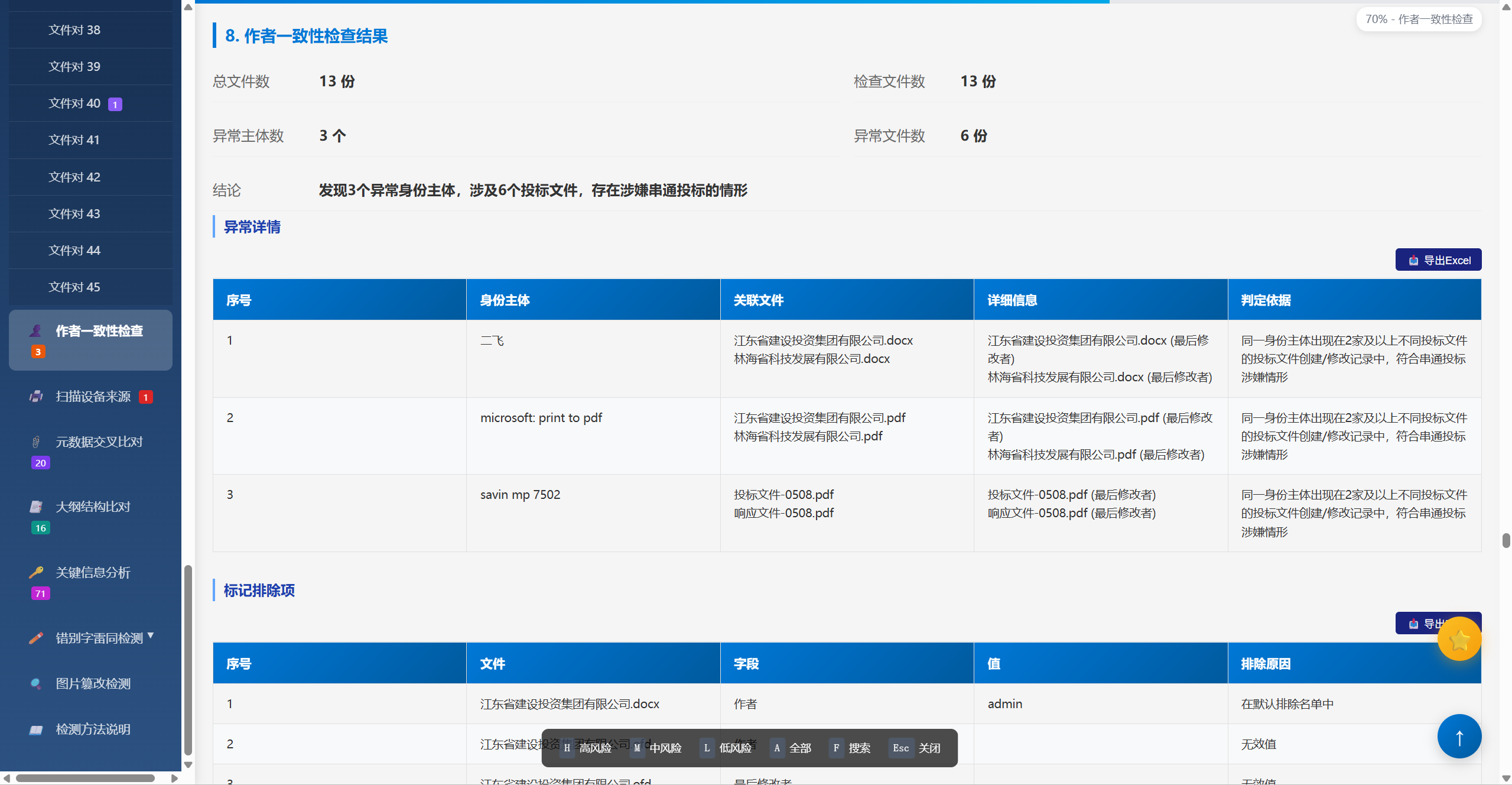Click the F 搜索 shortcut
Viewport: 1512px width, 785px height.
tap(850, 748)
